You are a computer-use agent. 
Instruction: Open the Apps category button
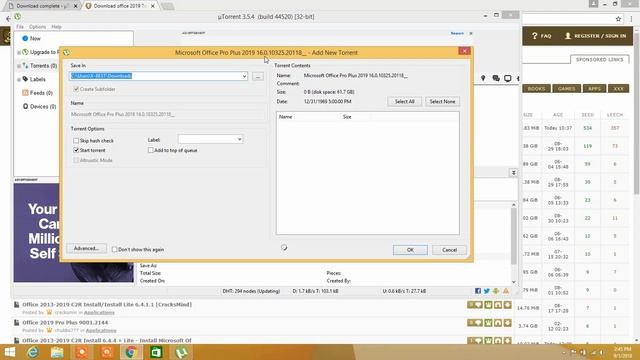pos(594,89)
